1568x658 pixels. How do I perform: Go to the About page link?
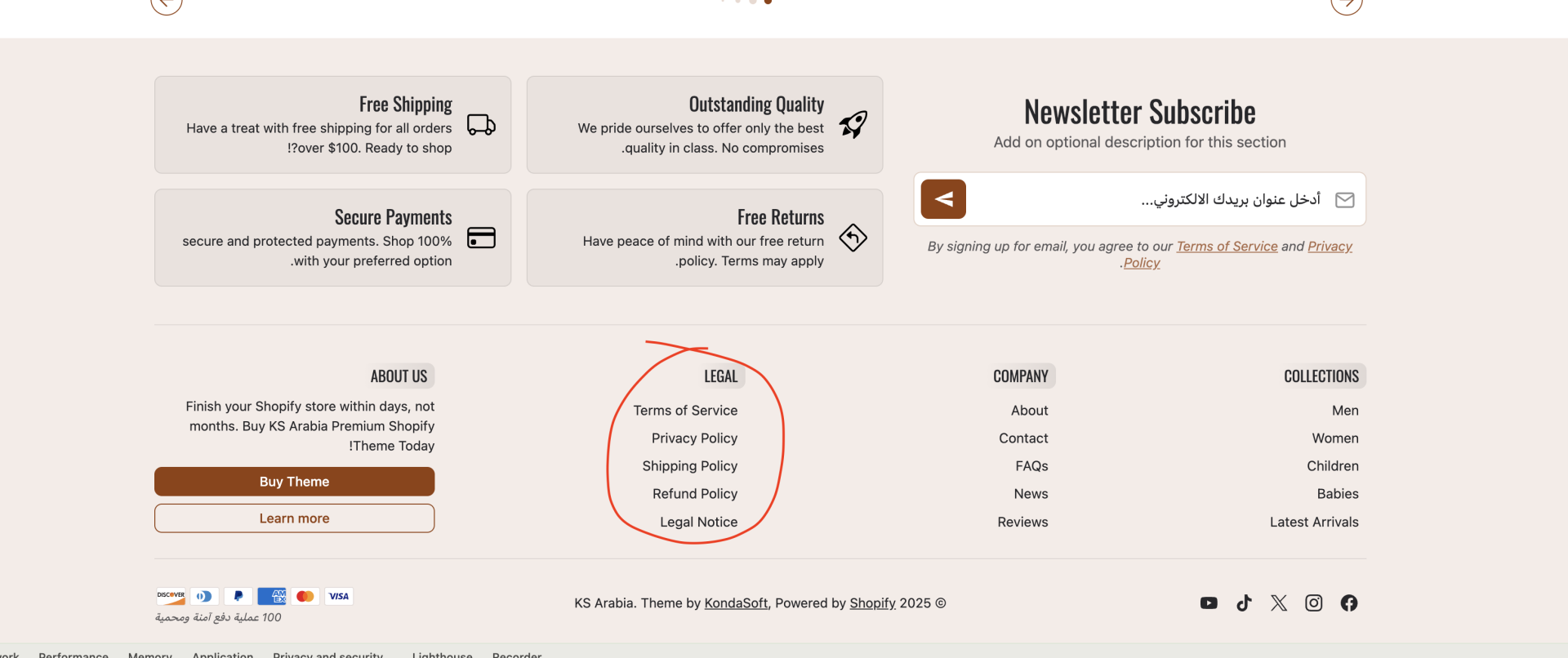click(x=1029, y=411)
